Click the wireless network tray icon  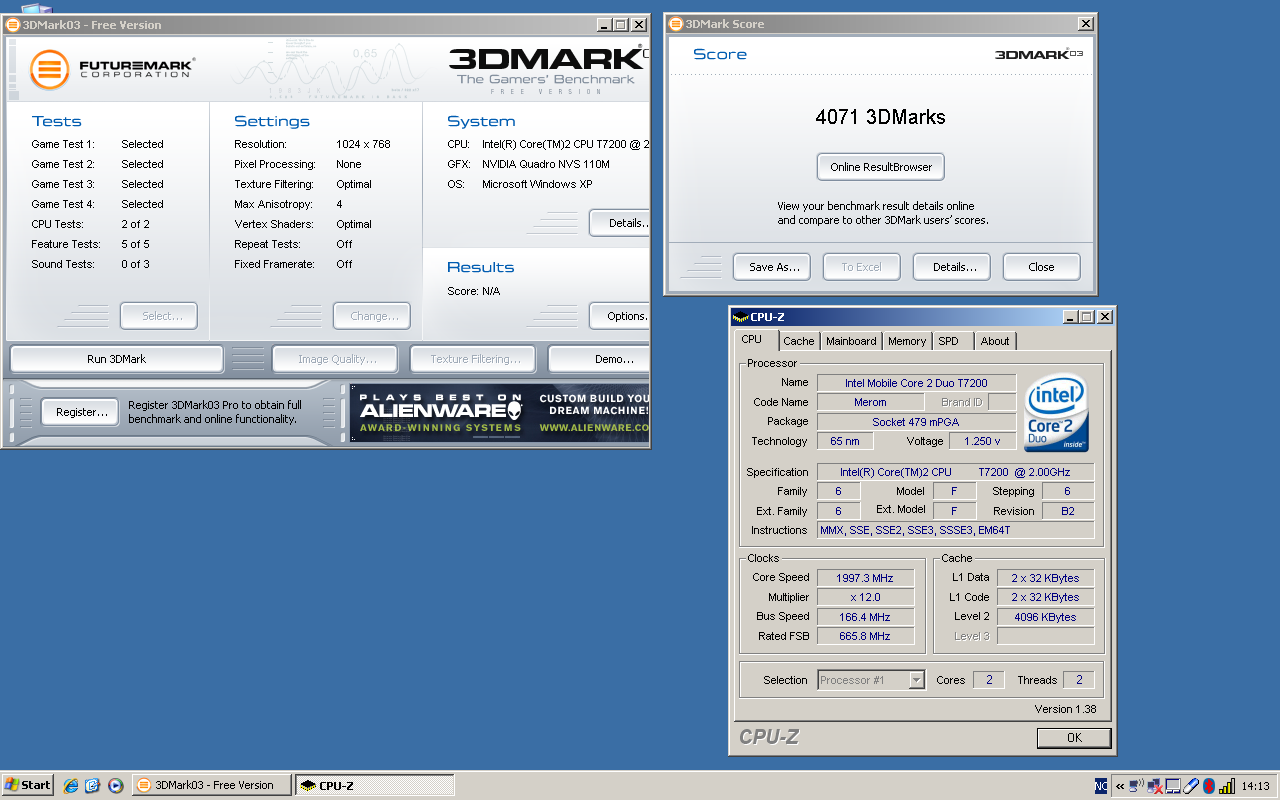point(1137,786)
